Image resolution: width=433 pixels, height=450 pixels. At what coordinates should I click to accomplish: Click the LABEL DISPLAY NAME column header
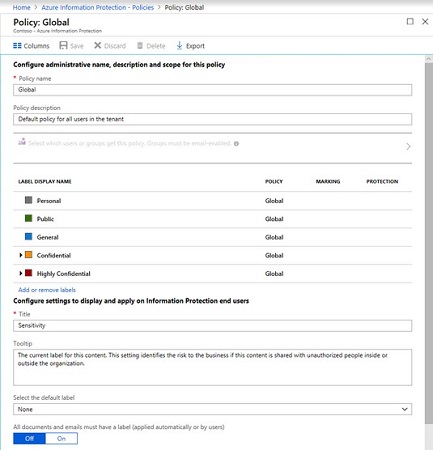[x=45, y=181]
